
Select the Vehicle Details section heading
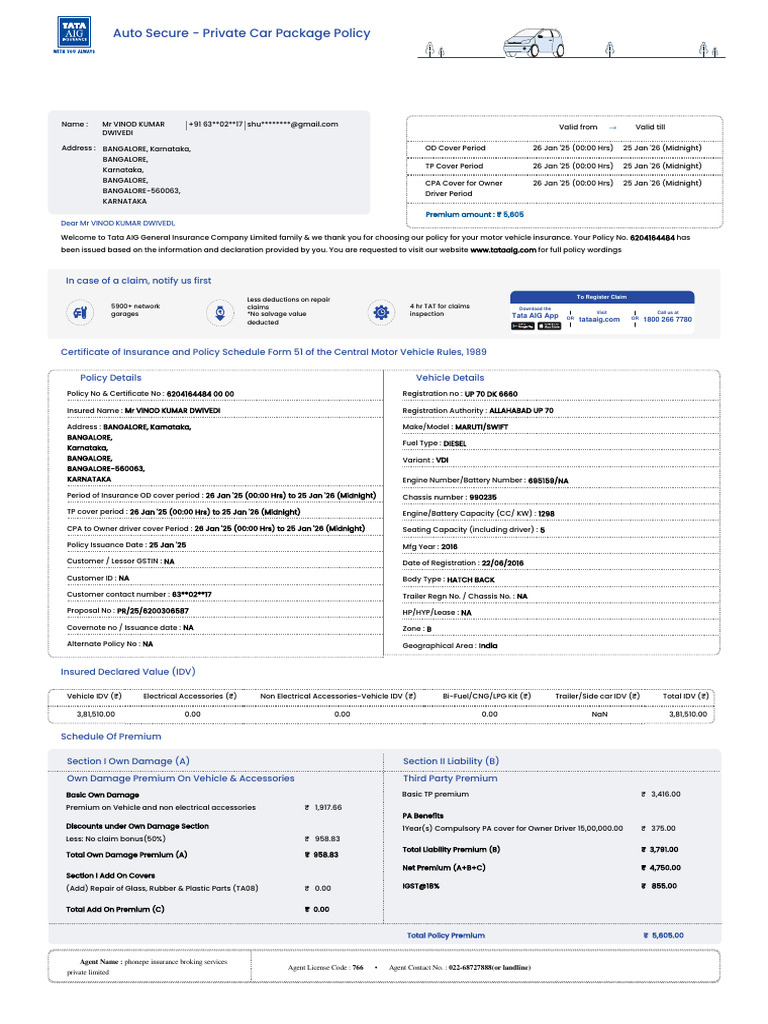[450, 377]
